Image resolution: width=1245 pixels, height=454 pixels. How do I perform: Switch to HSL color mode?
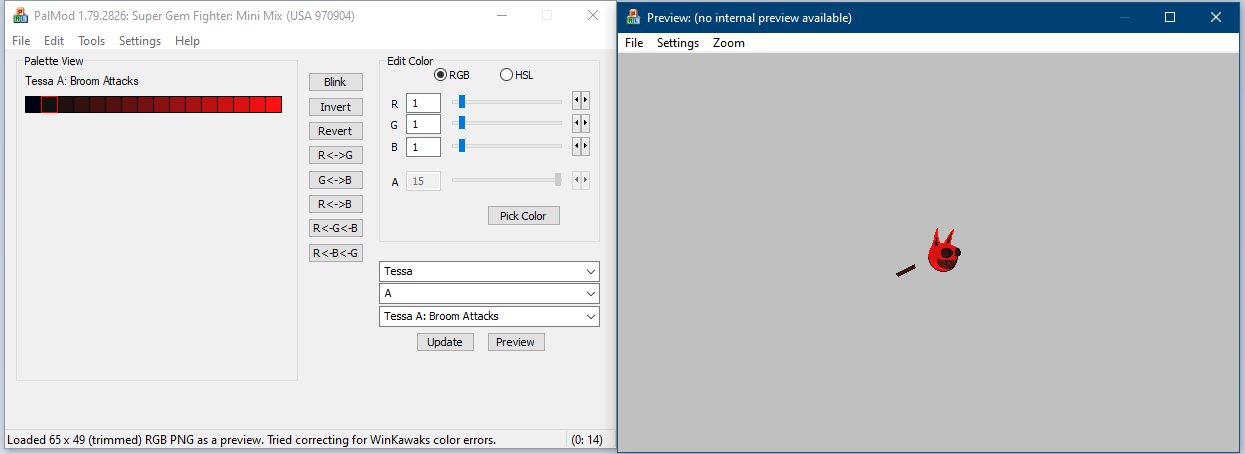506,75
